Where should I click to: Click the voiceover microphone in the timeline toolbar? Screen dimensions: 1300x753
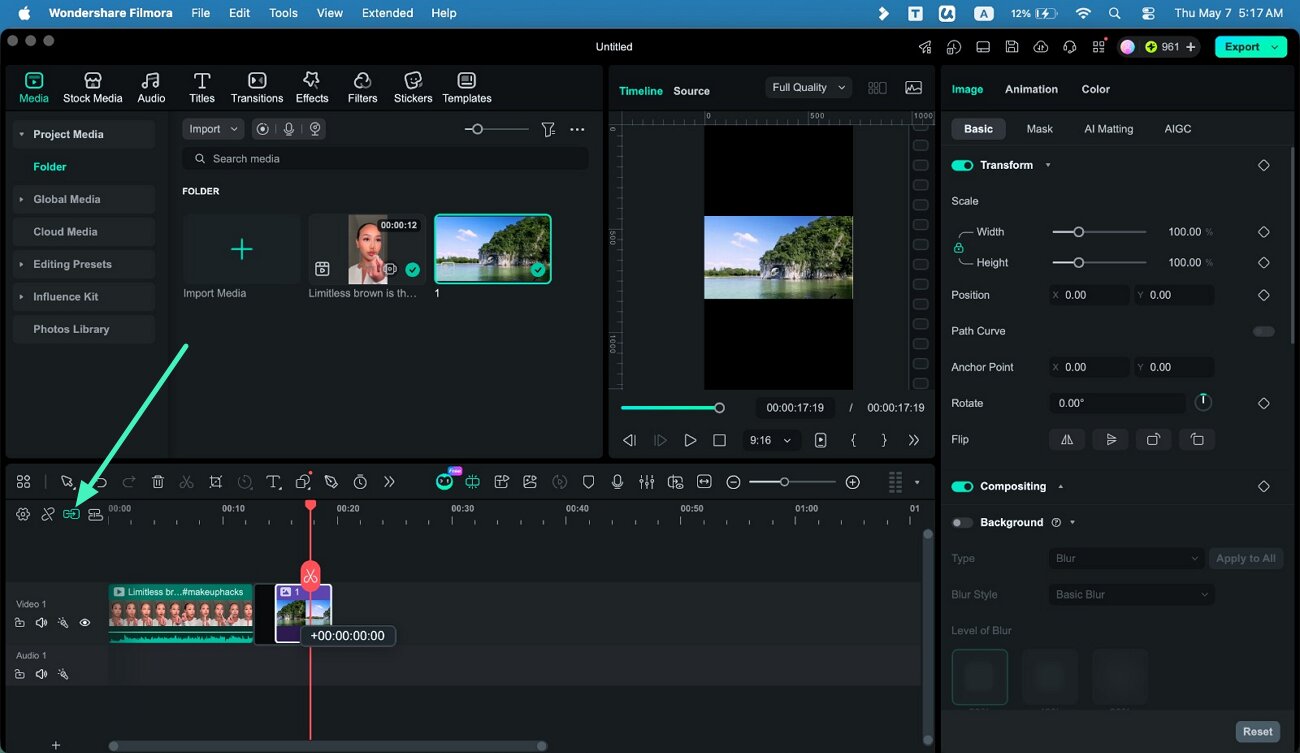617,482
